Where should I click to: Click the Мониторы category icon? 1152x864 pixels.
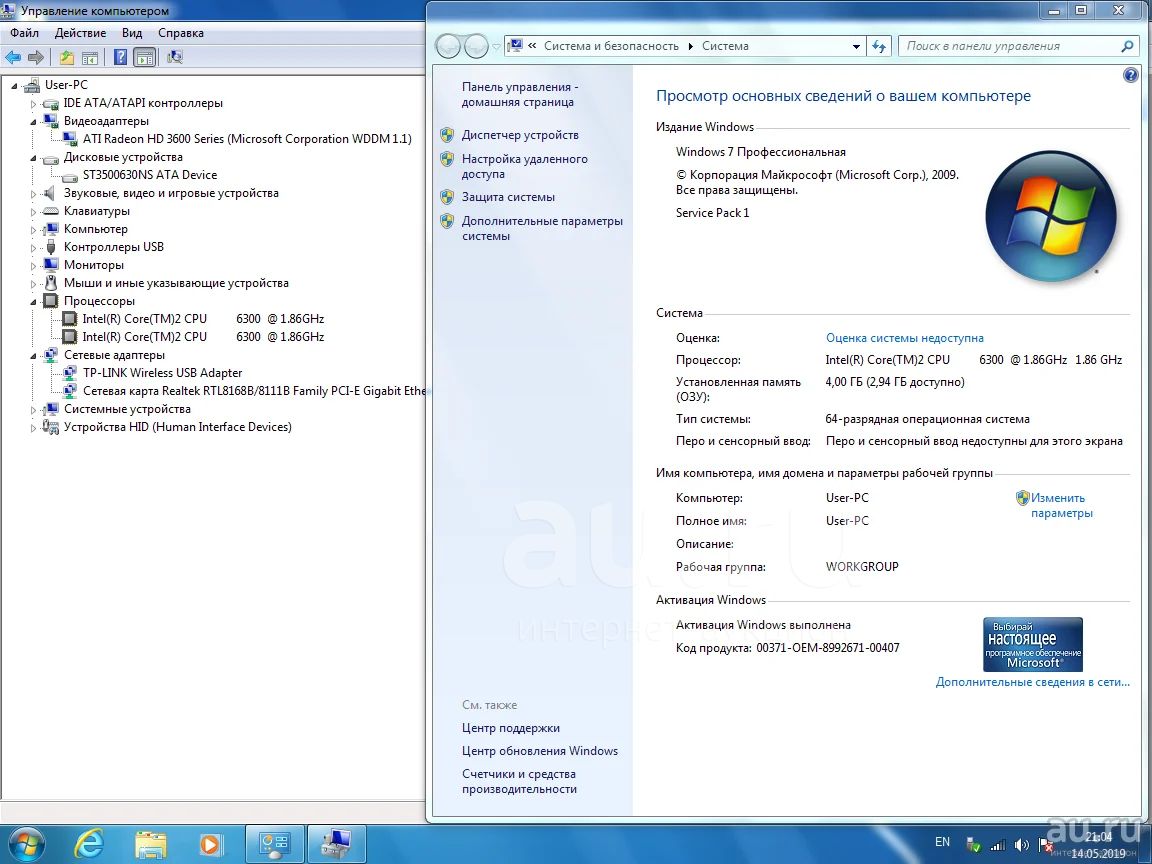coord(50,265)
